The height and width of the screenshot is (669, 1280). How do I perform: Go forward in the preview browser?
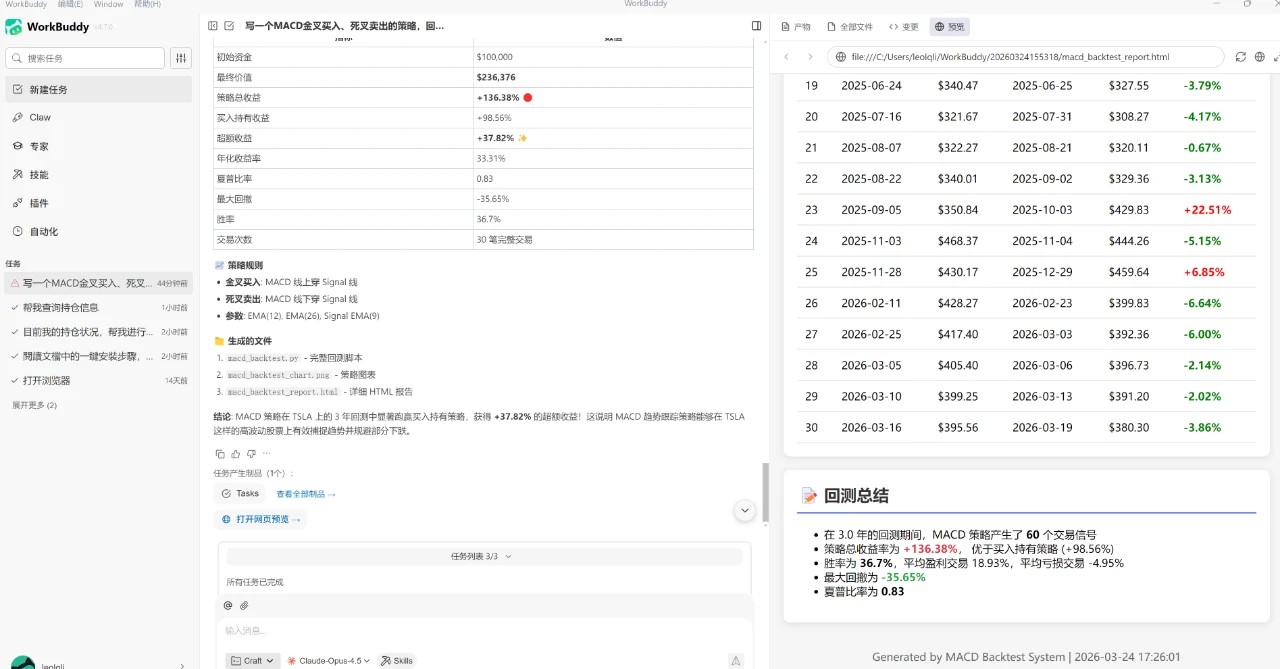(x=810, y=57)
